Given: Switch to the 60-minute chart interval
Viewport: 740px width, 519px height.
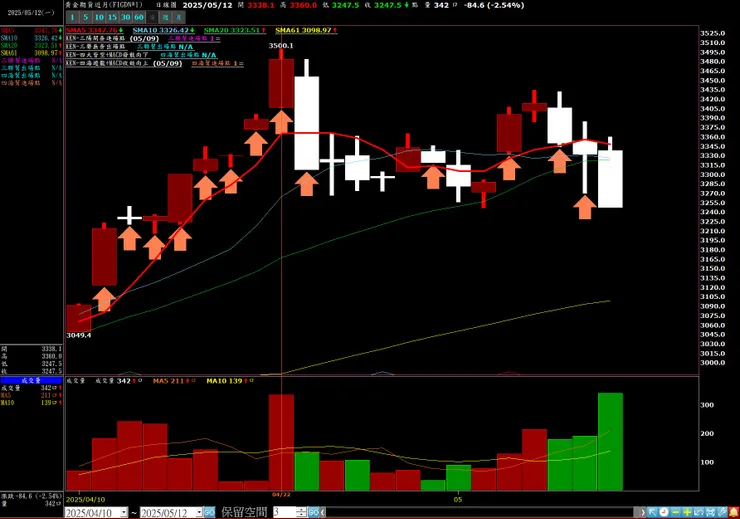Looking at the screenshot, I should (138, 17).
